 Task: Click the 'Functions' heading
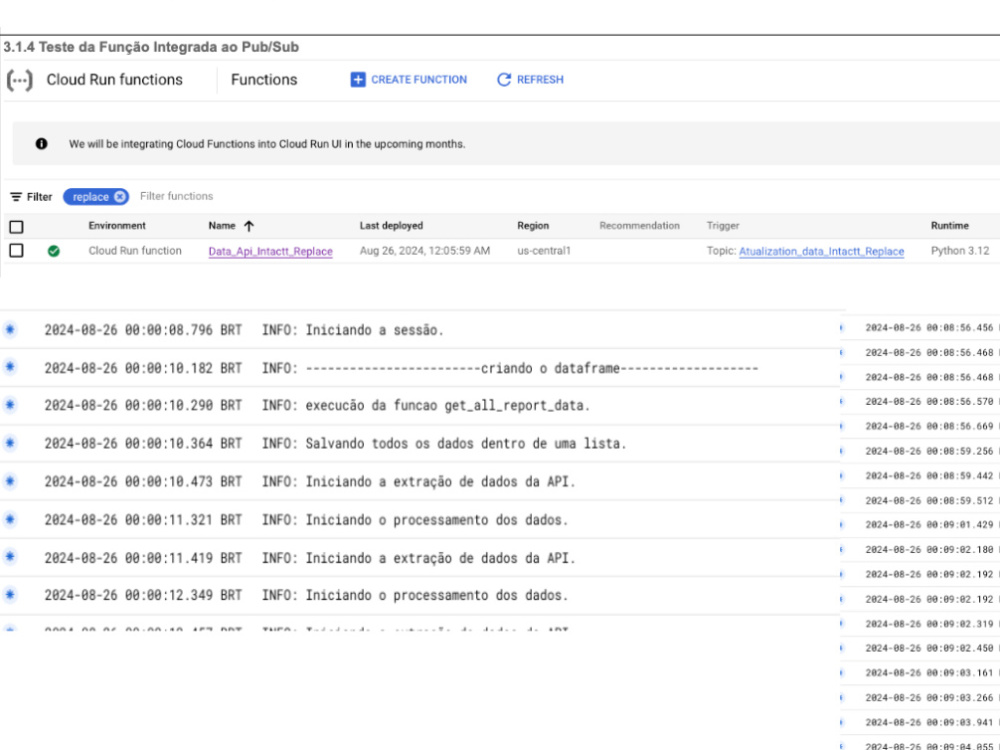pos(264,80)
